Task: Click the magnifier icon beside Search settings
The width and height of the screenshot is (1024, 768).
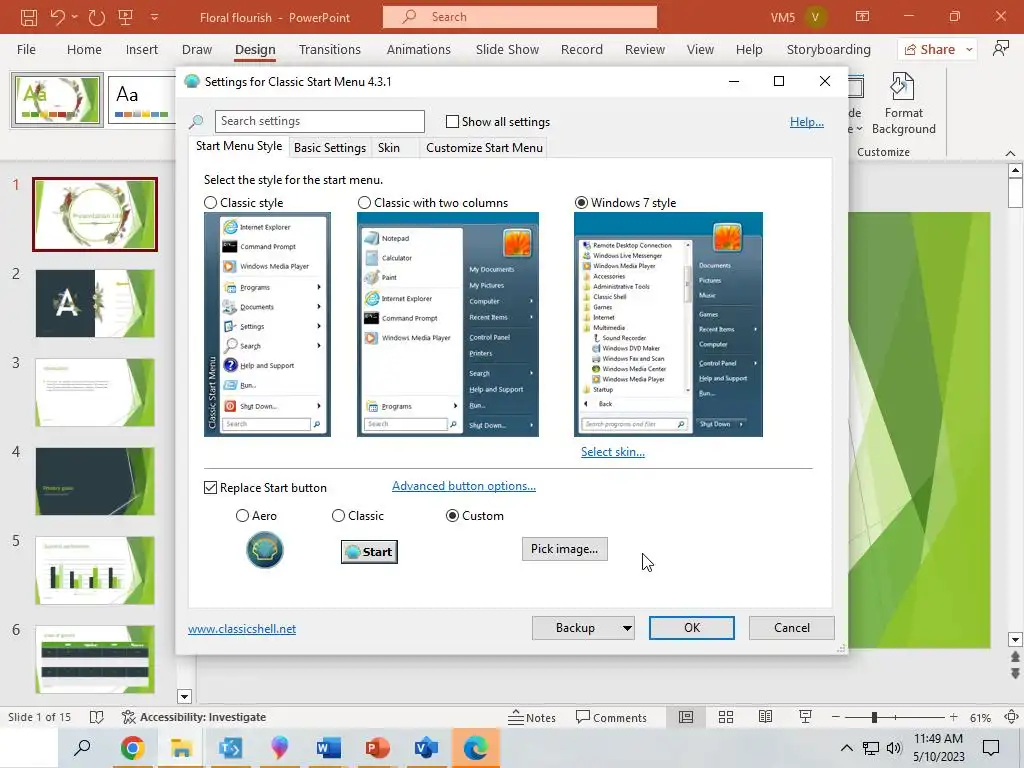Action: (196, 121)
